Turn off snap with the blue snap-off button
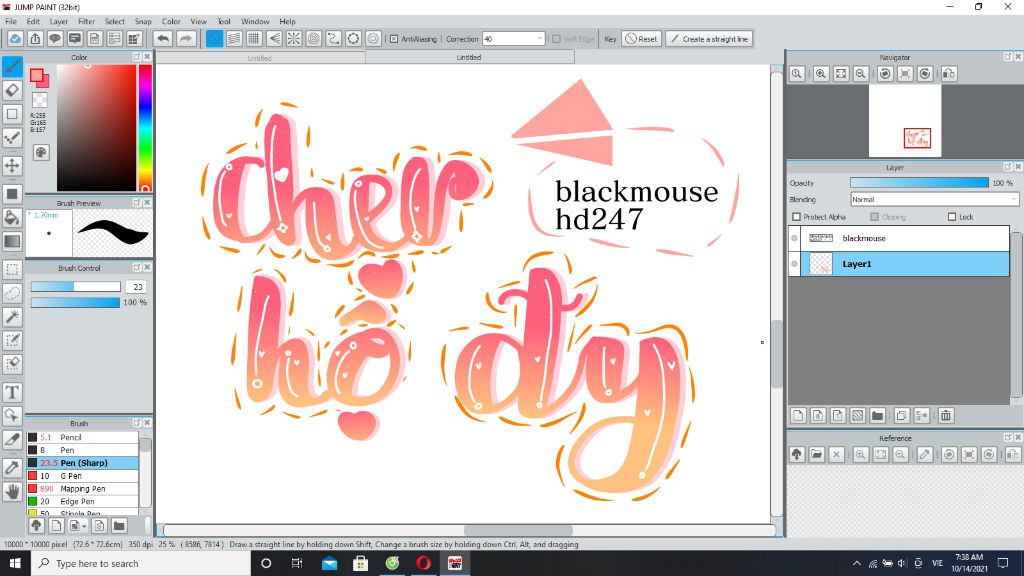 pos(214,39)
